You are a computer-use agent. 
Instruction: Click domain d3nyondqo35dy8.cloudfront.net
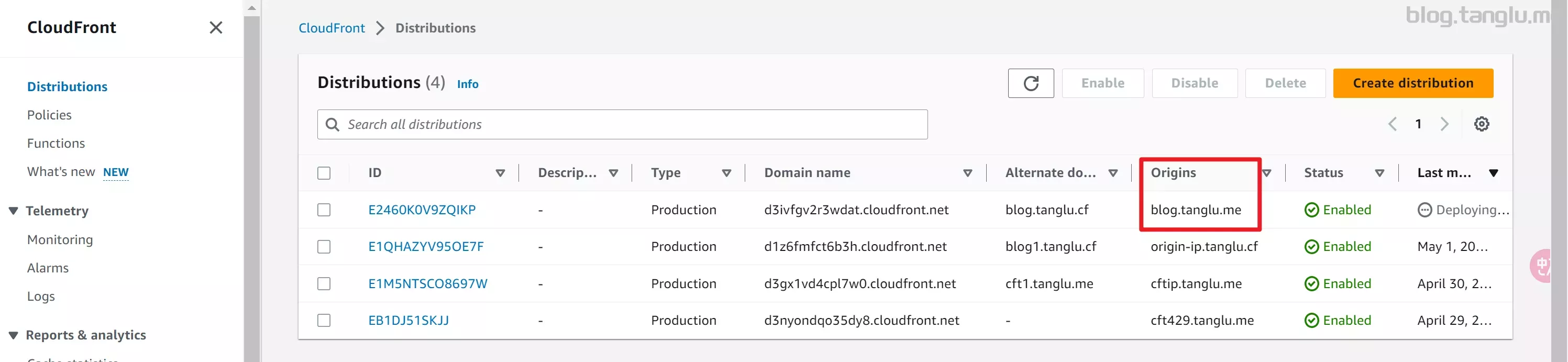coord(862,321)
